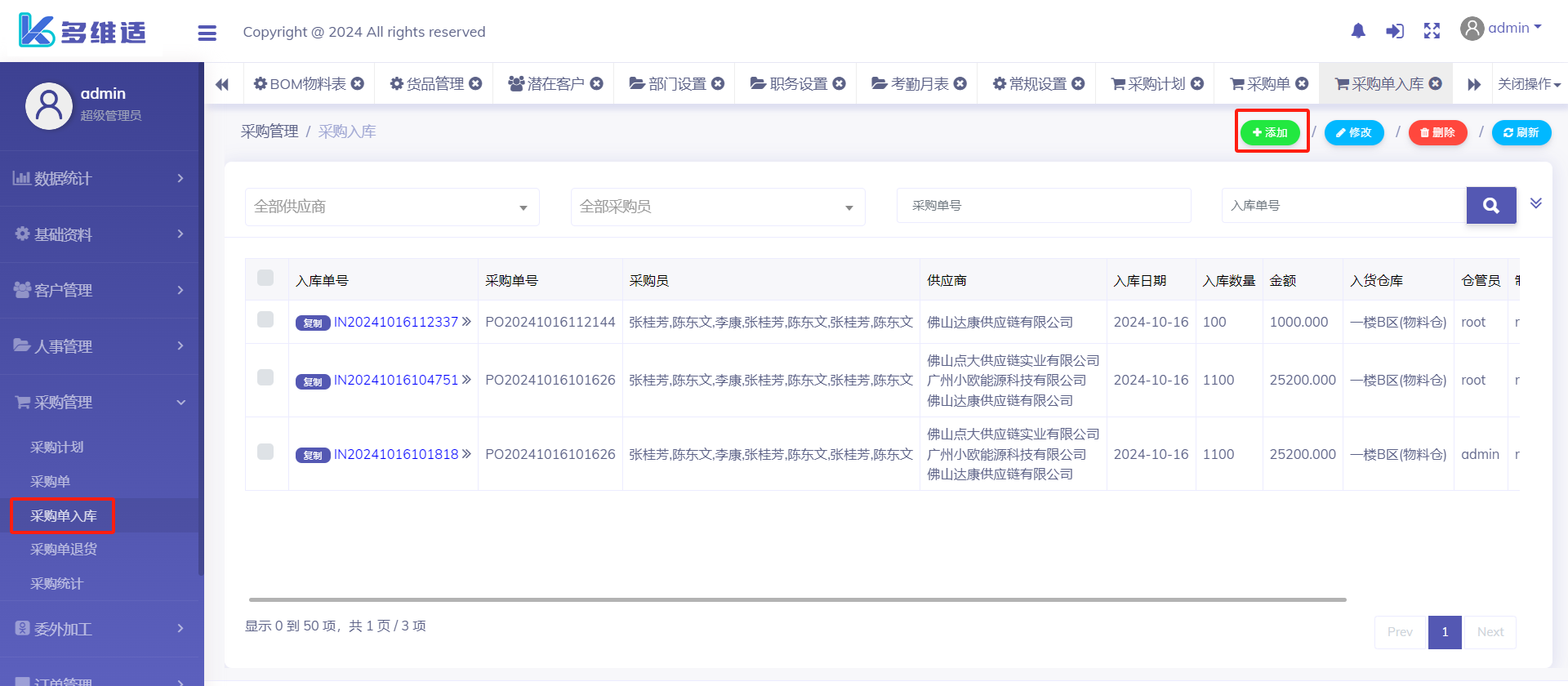Check the select-all checkbox in table header
Image resolution: width=1568 pixels, height=686 pixels.
pos(265,278)
